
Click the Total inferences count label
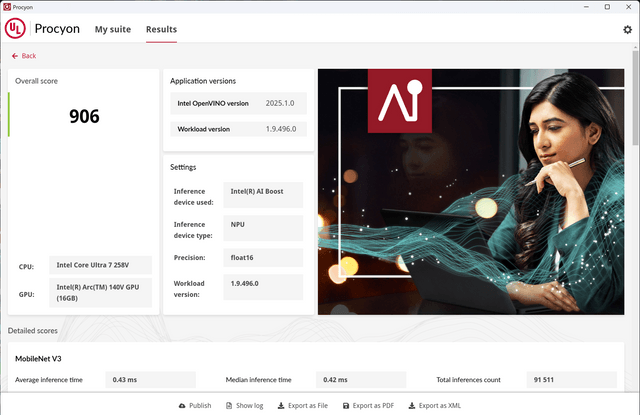469,379
